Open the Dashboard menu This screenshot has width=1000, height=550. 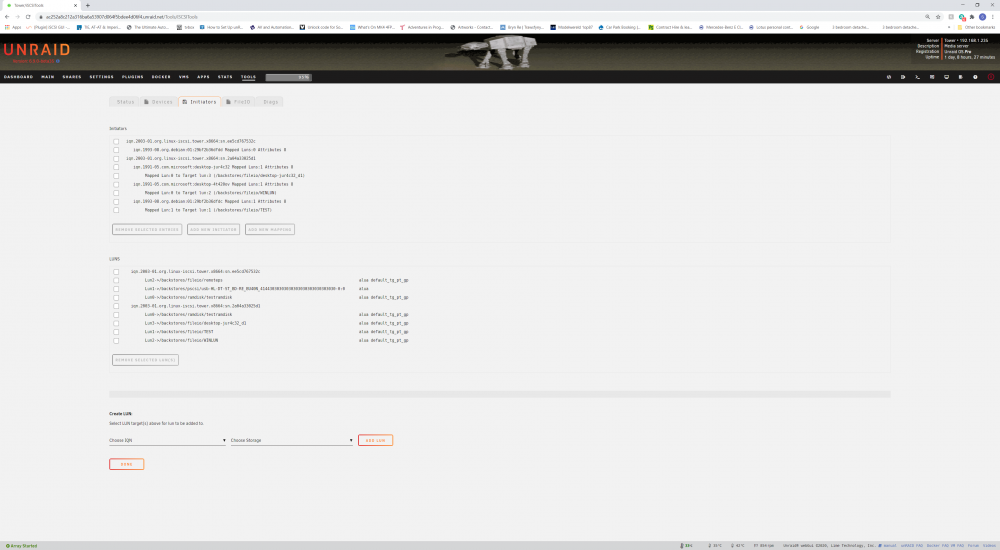[x=18, y=77]
